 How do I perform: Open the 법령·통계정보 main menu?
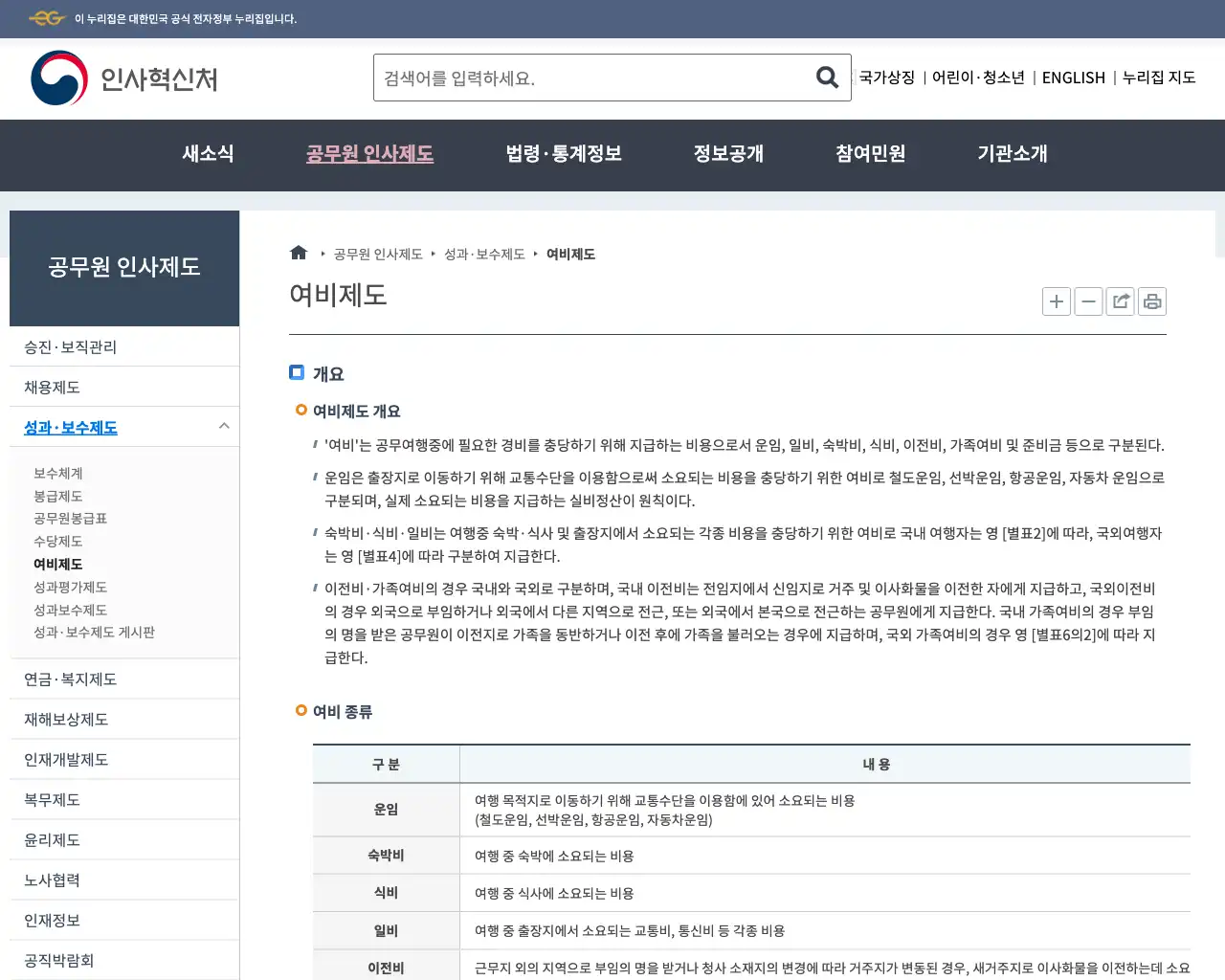[x=564, y=154]
